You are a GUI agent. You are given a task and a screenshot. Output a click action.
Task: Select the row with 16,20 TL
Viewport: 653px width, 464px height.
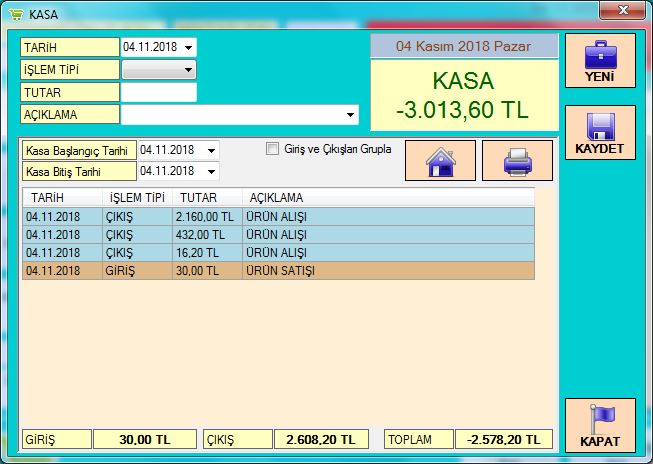[x=279, y=253]
